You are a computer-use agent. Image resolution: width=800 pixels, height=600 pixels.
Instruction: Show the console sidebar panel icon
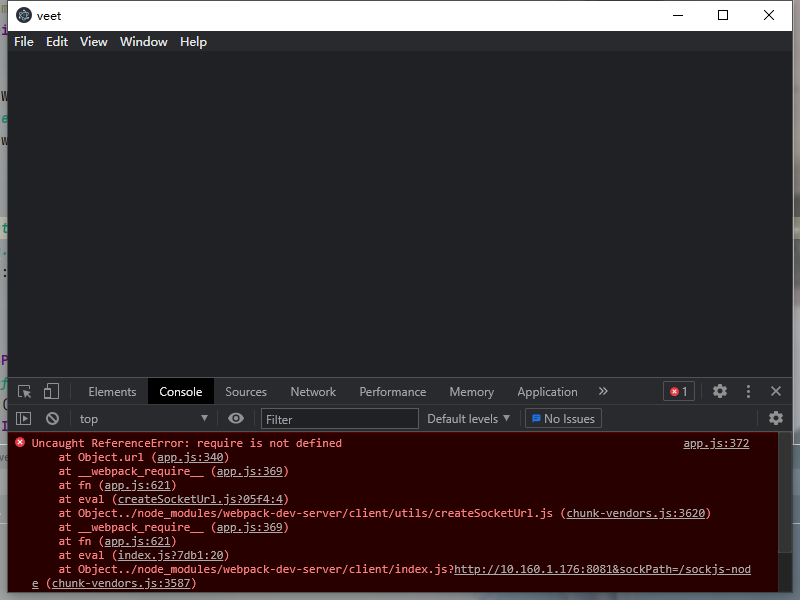point(23,418)
